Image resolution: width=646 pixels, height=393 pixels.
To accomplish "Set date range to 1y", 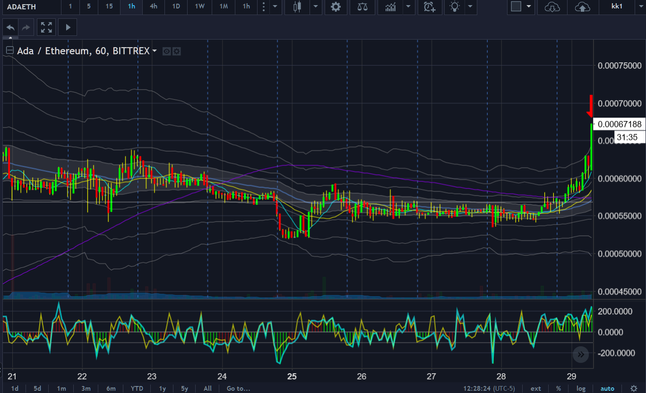I will coord(162,388).
